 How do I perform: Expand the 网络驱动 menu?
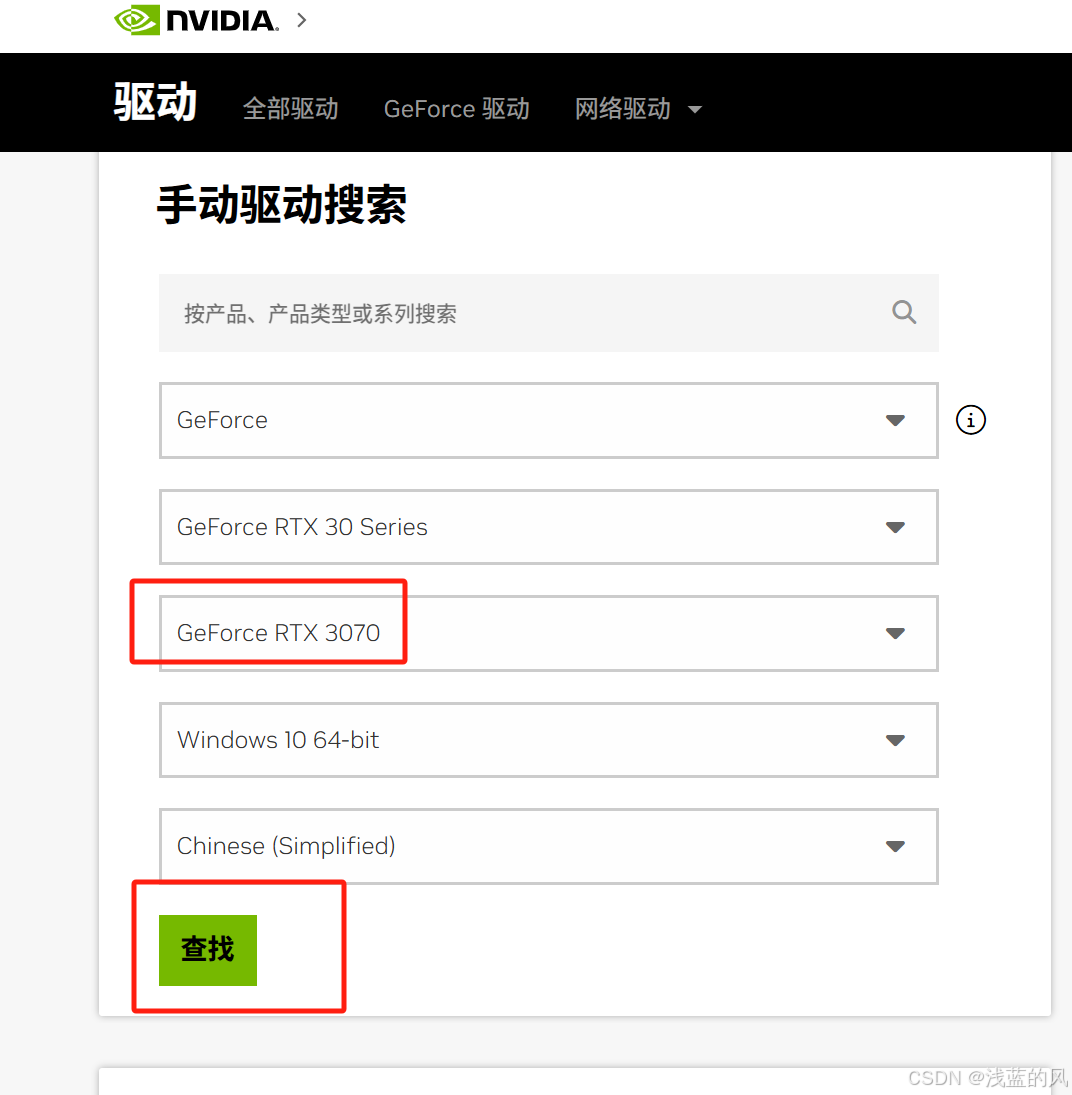click(638, 108)
